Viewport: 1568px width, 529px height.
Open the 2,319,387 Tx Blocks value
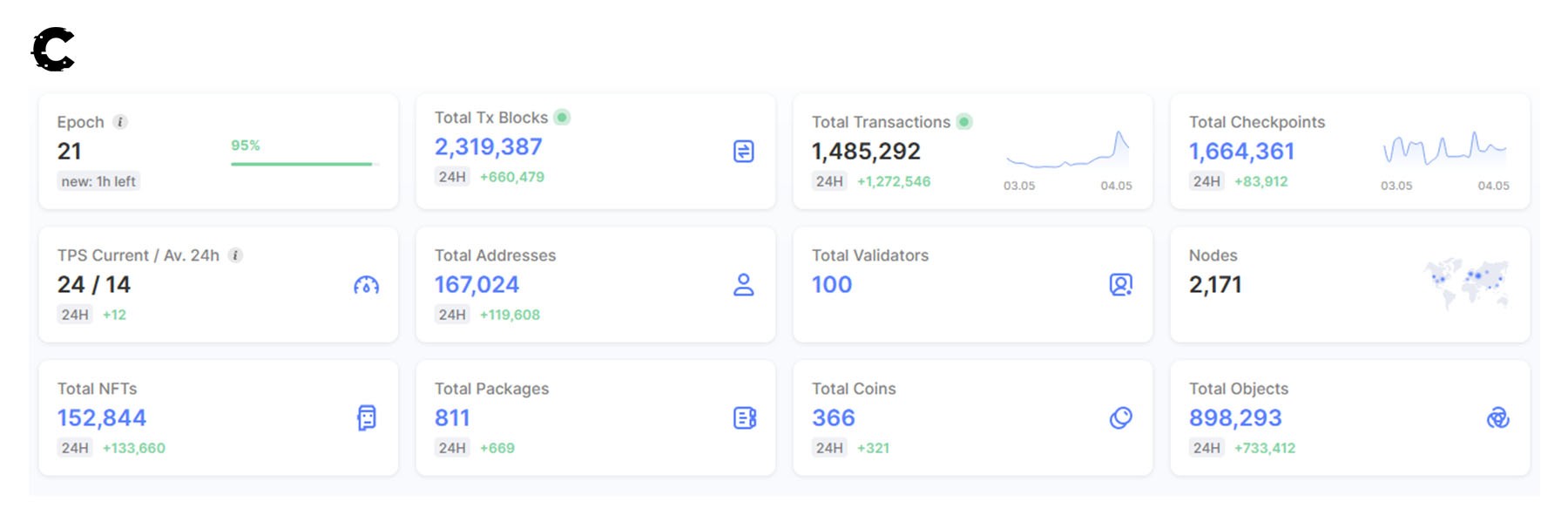tap(488, 147)
